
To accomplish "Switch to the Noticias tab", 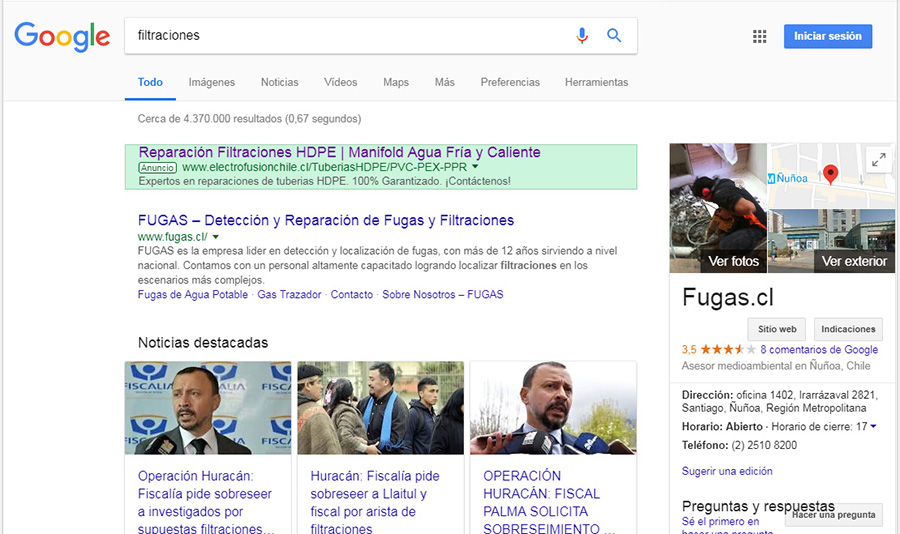I will tap(280, 82).
